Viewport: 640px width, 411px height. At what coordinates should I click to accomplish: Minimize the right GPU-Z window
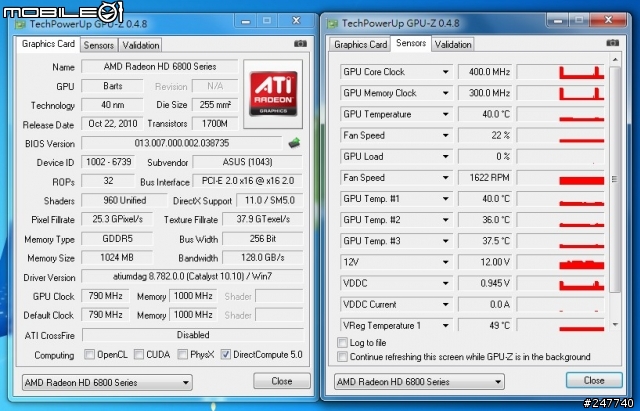[x=558, y=20]
